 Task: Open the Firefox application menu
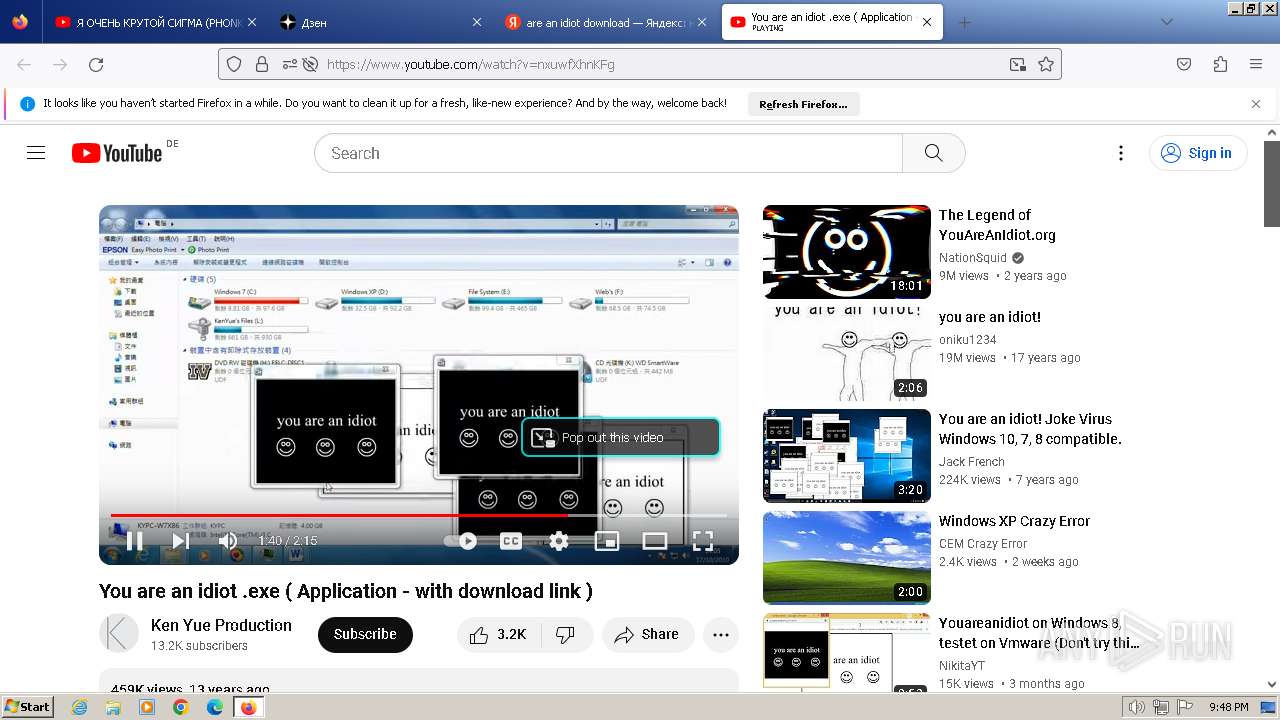pos(1256,64)
